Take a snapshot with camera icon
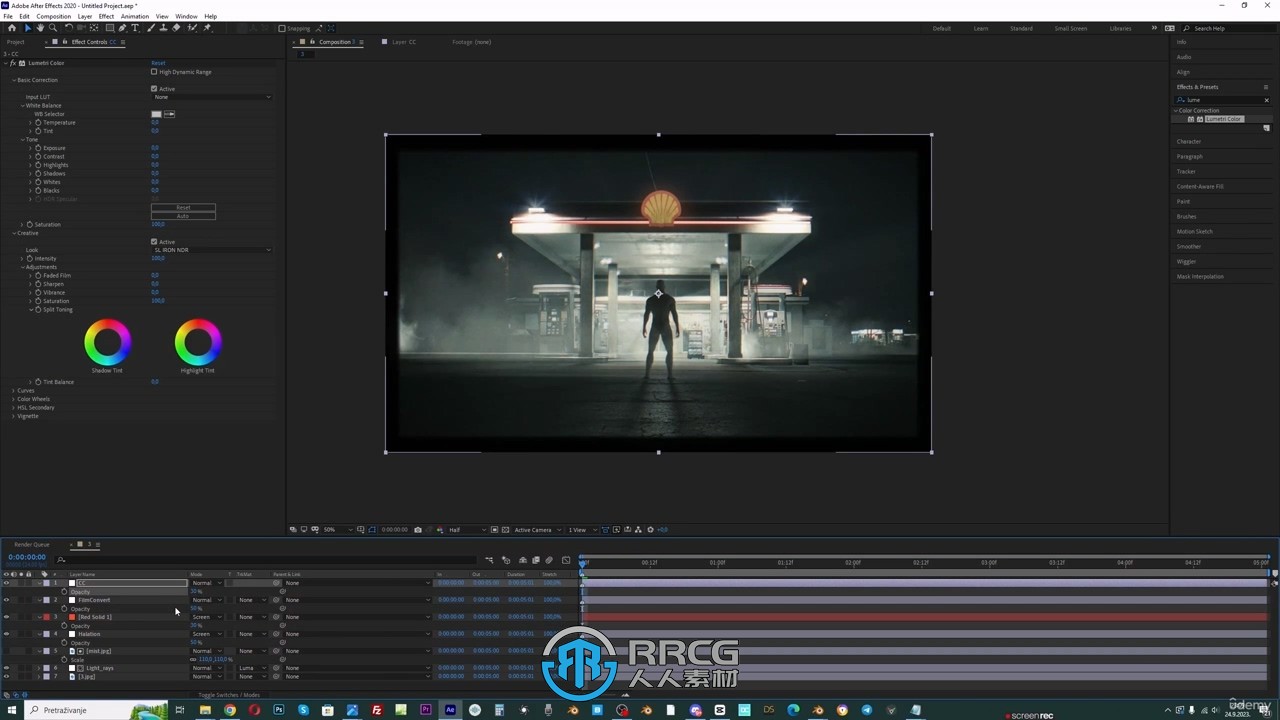1280x720 pixels. [417, 530]
